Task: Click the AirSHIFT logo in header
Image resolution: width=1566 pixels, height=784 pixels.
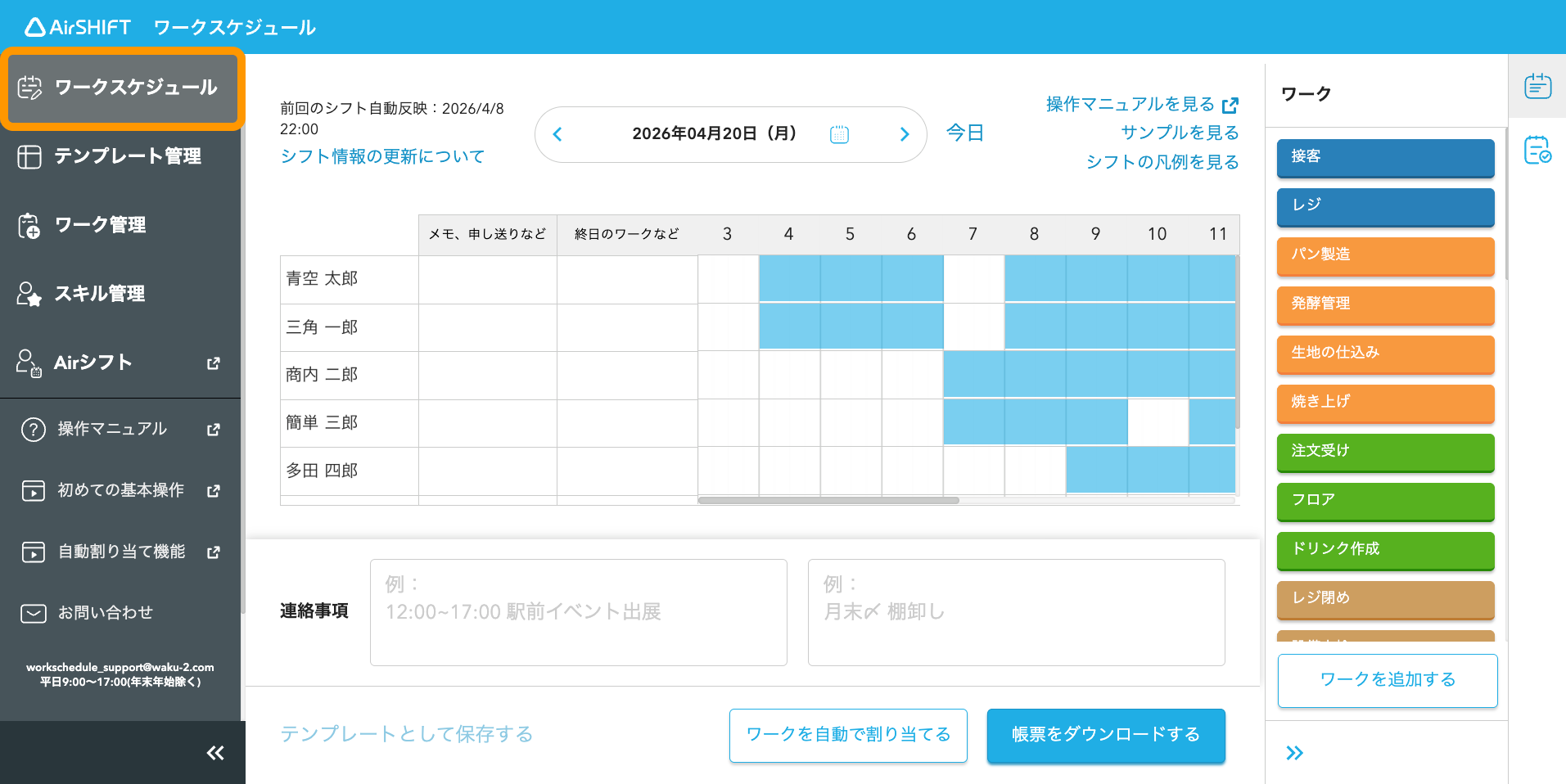Action: click(x=78, y=27)
